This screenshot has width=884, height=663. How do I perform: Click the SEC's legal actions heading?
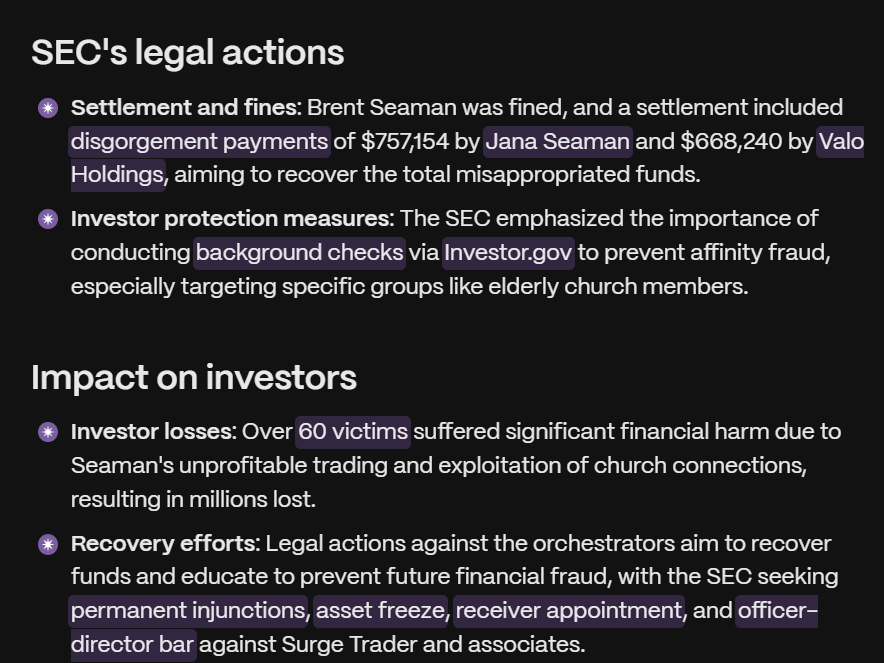coord(188,53)
